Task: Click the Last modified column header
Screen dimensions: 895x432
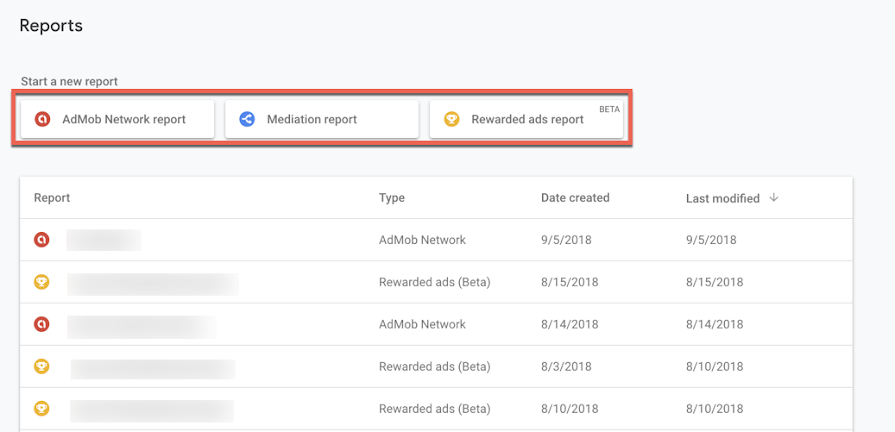Action: [x=722, y=198]
